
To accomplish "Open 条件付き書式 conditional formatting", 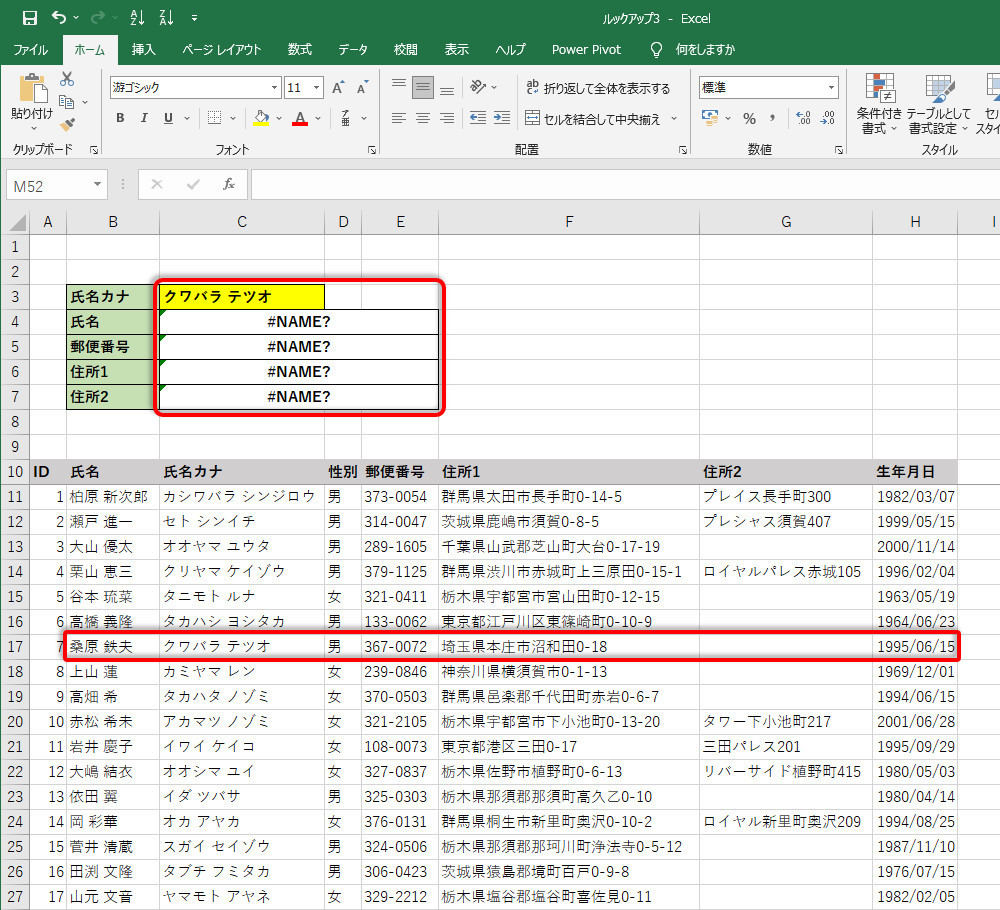I will [x=879, y=103].
